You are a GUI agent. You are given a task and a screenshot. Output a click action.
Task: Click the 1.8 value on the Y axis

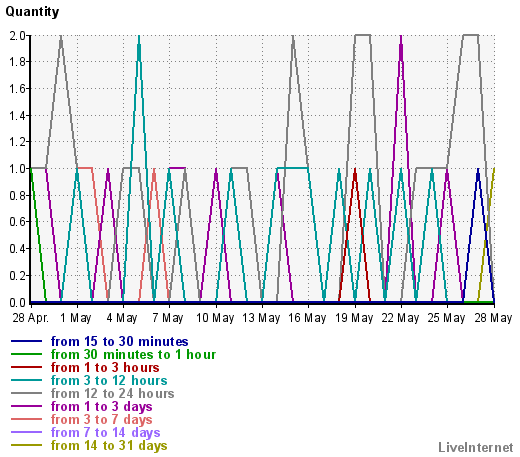click(x=17, y=62)
